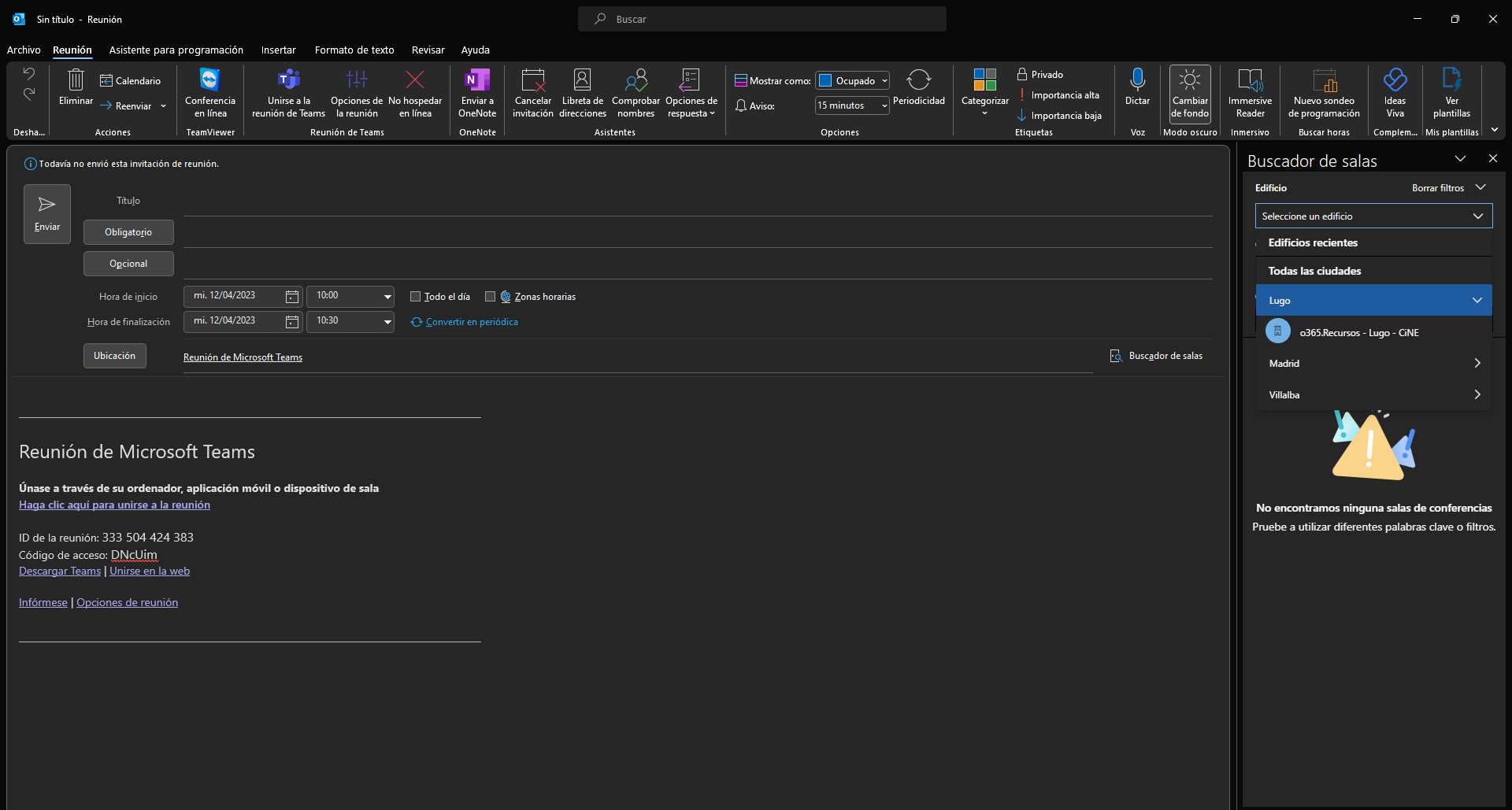
Task: Open the Categorizar color menu
Action: pyautogui.click(x=985, y=93)
